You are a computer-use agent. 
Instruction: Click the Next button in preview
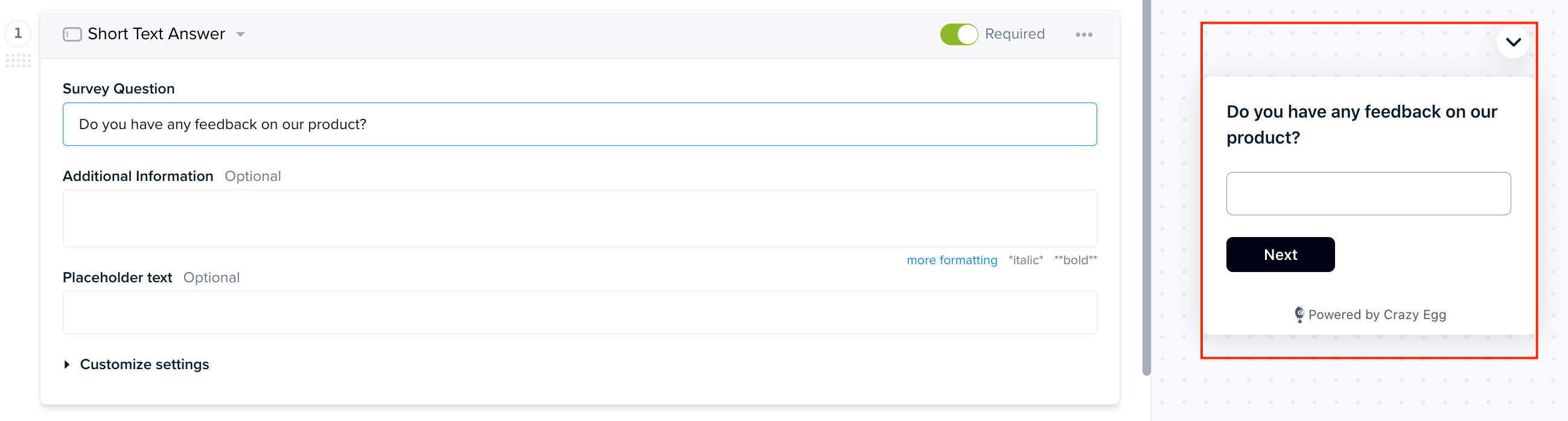click(x=1280, y=255)
